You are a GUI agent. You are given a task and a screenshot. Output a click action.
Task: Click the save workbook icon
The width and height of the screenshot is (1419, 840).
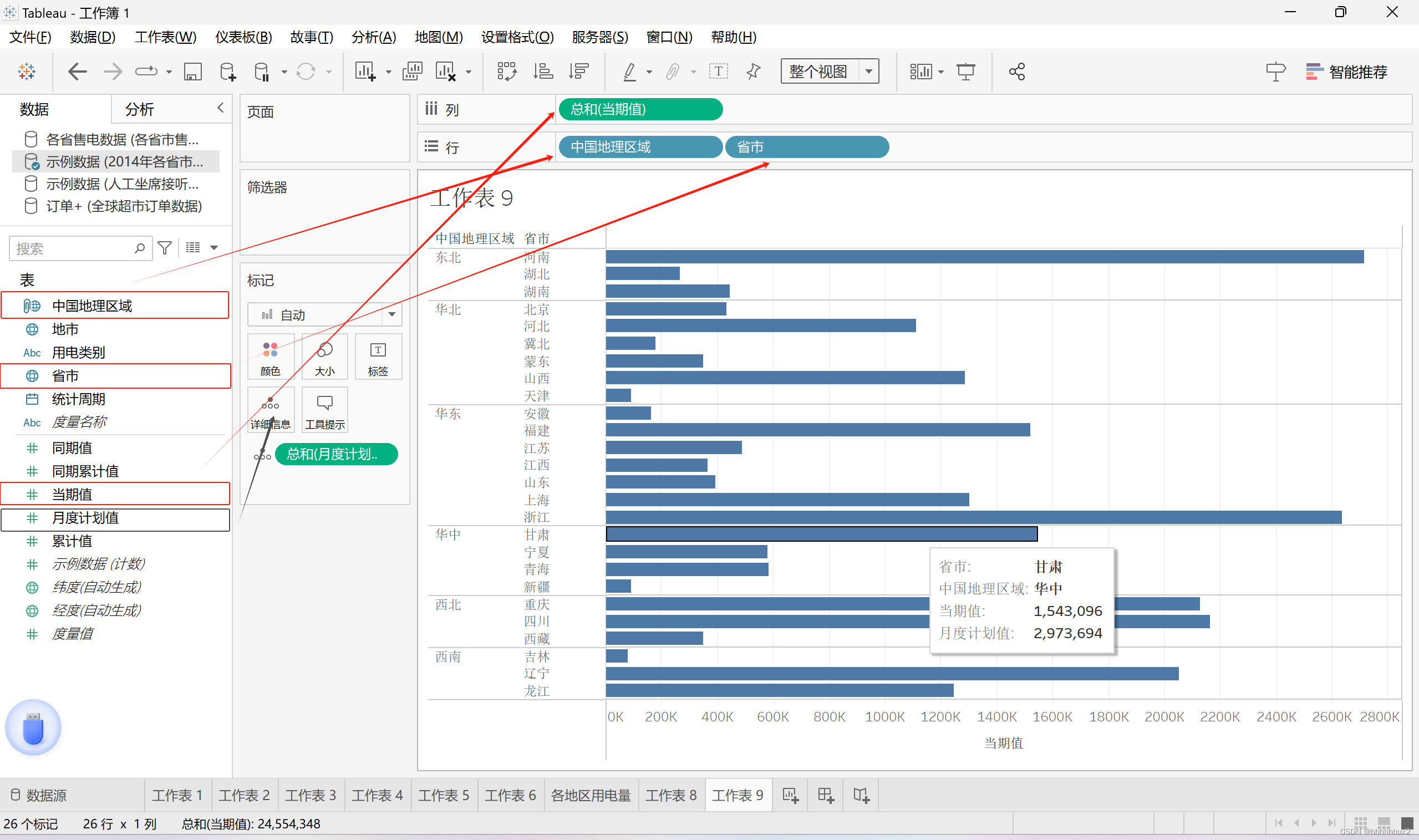tap(193, 72)
